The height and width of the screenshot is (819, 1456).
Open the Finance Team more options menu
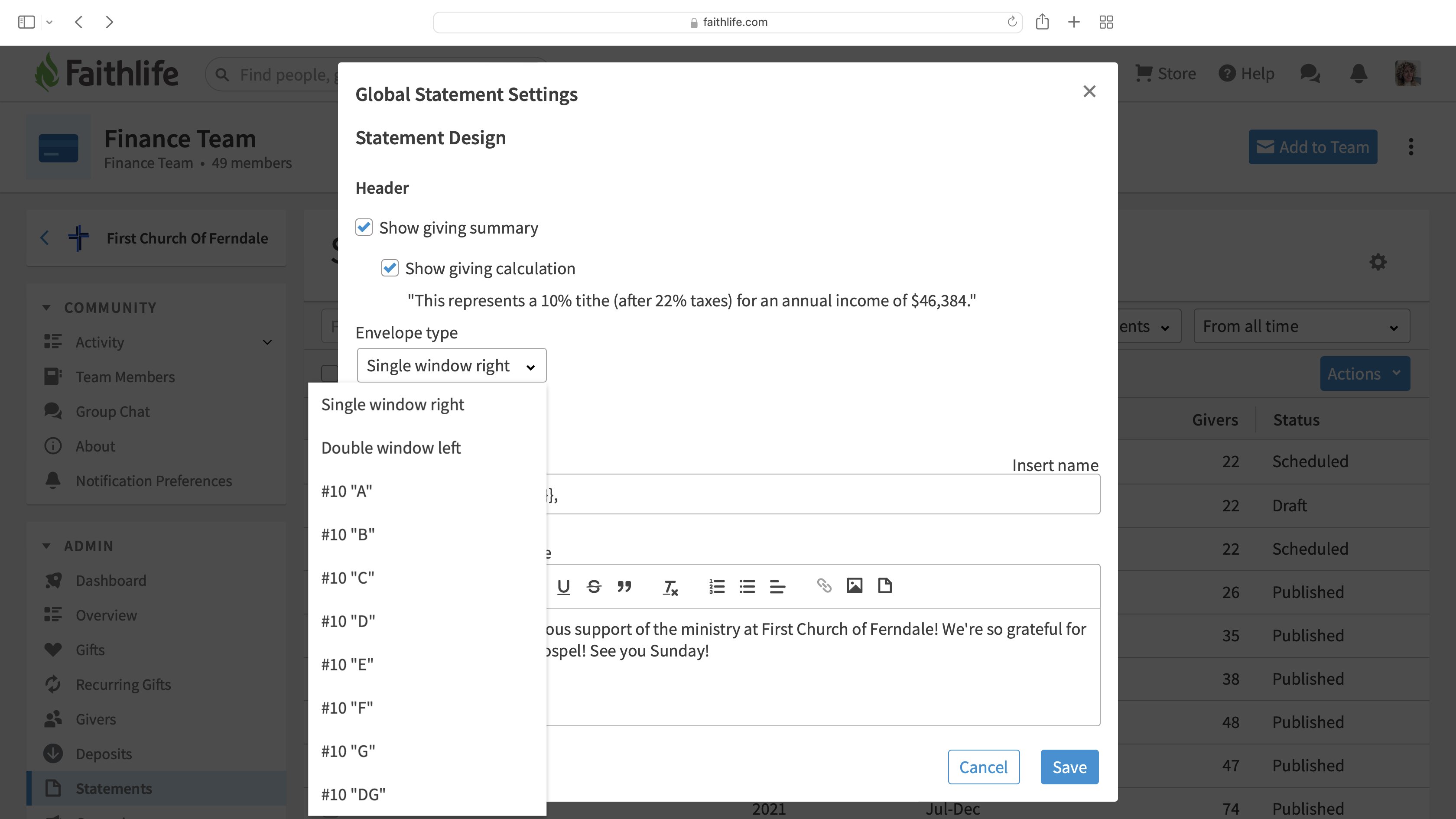click(x=1411, y=147)
